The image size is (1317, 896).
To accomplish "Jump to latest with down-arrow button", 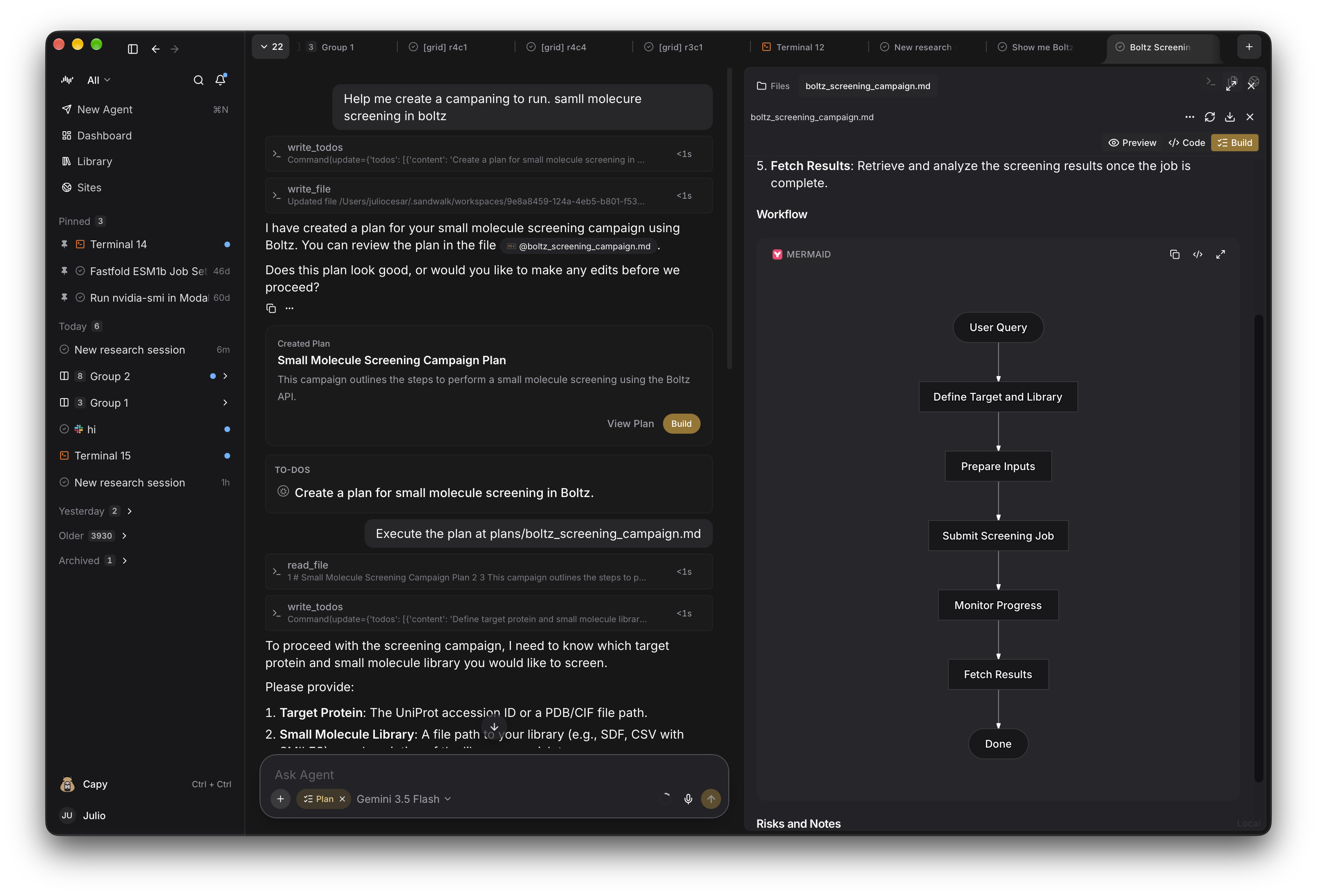I will coord(494,726).
